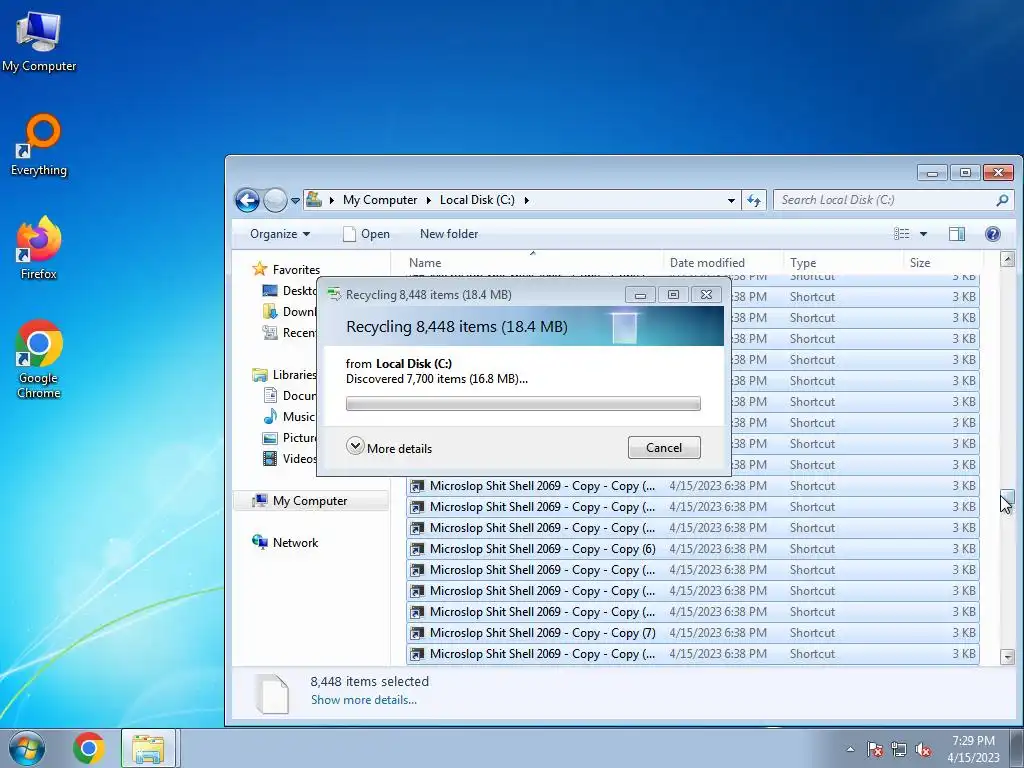Screen dimensions: 1024x768
Task: Open Explorer Help question mark icon
Action: (x=992, y=234)
